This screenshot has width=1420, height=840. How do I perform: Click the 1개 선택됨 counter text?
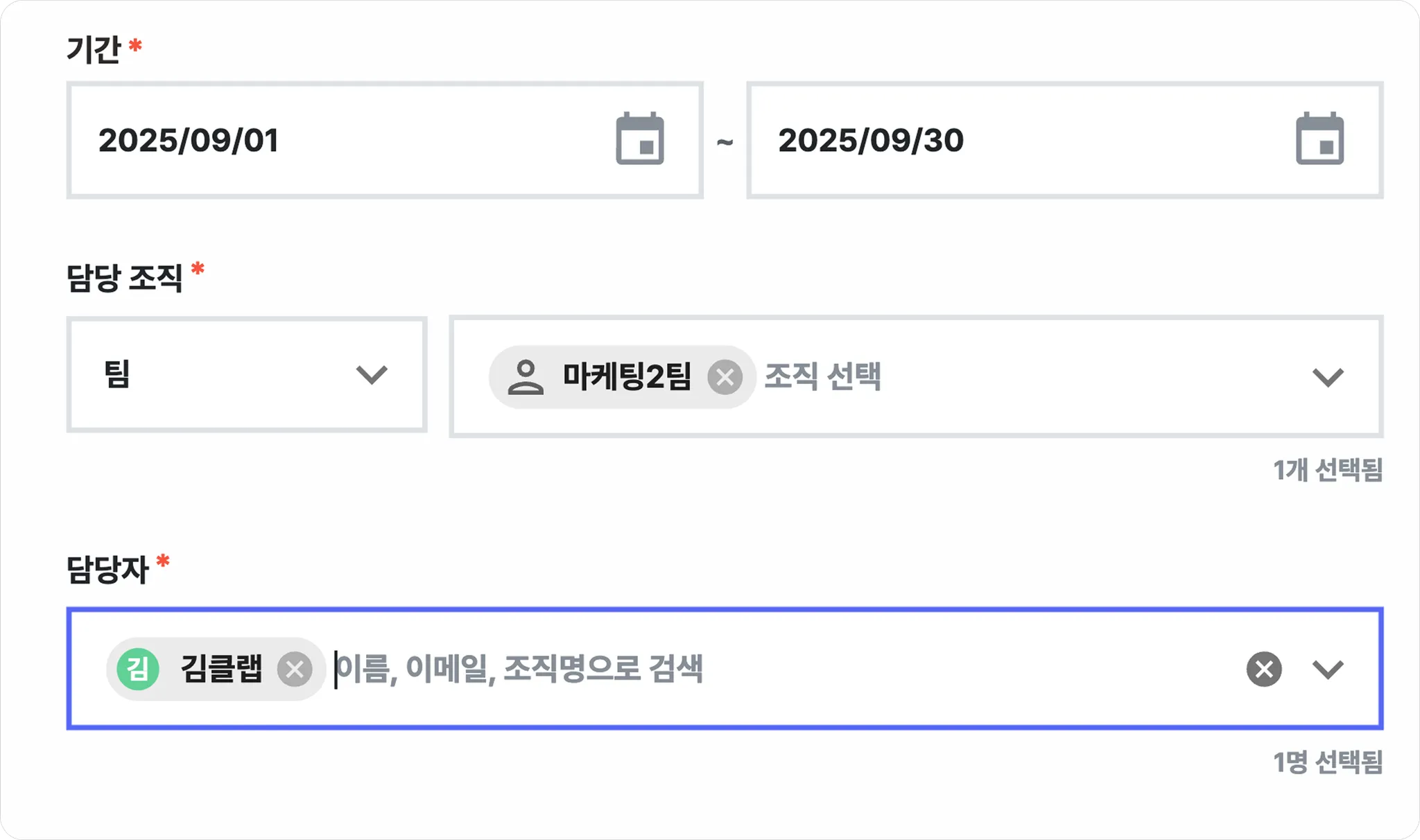point(1328,470)
